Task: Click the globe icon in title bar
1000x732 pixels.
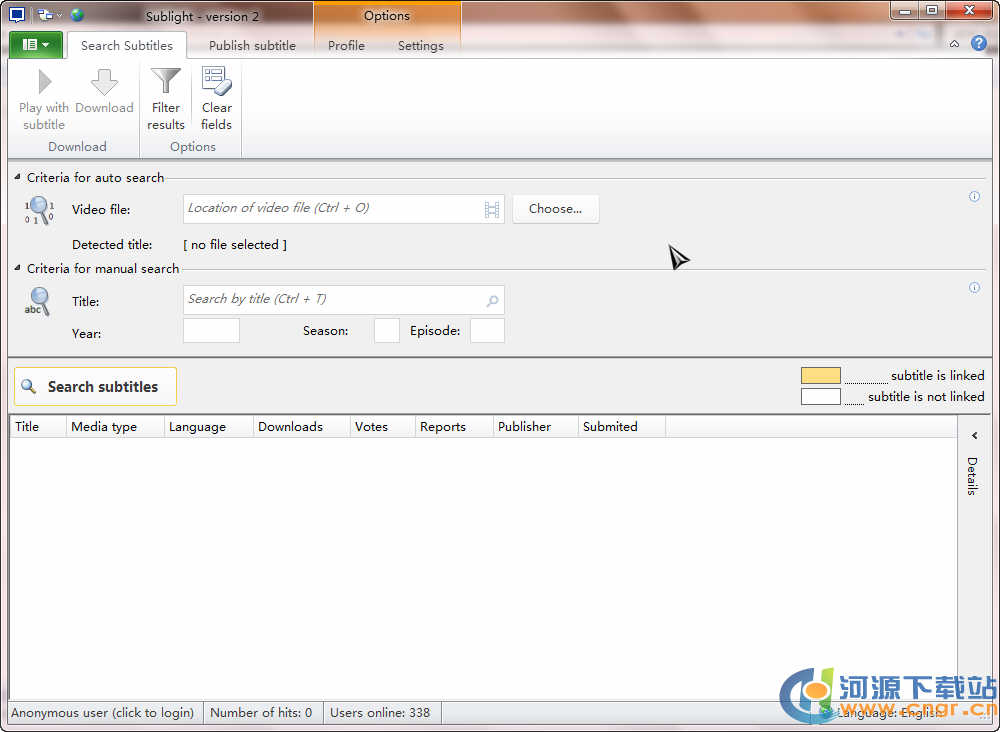Action: point(77,15)
